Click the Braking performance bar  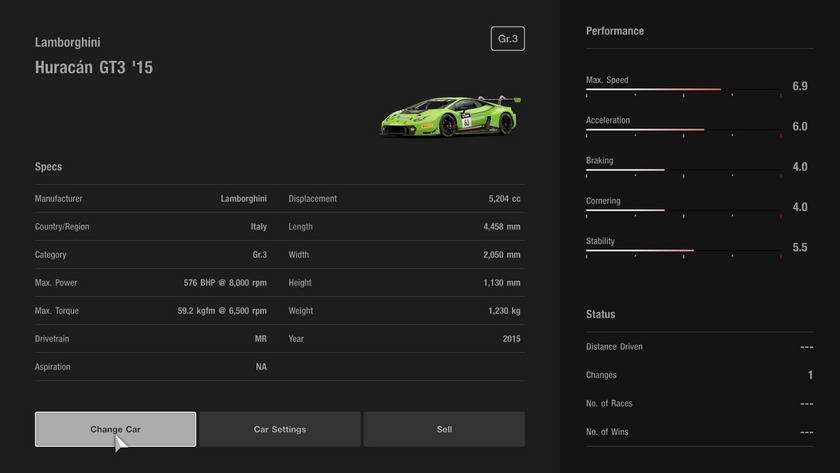[x=683, y=170]
